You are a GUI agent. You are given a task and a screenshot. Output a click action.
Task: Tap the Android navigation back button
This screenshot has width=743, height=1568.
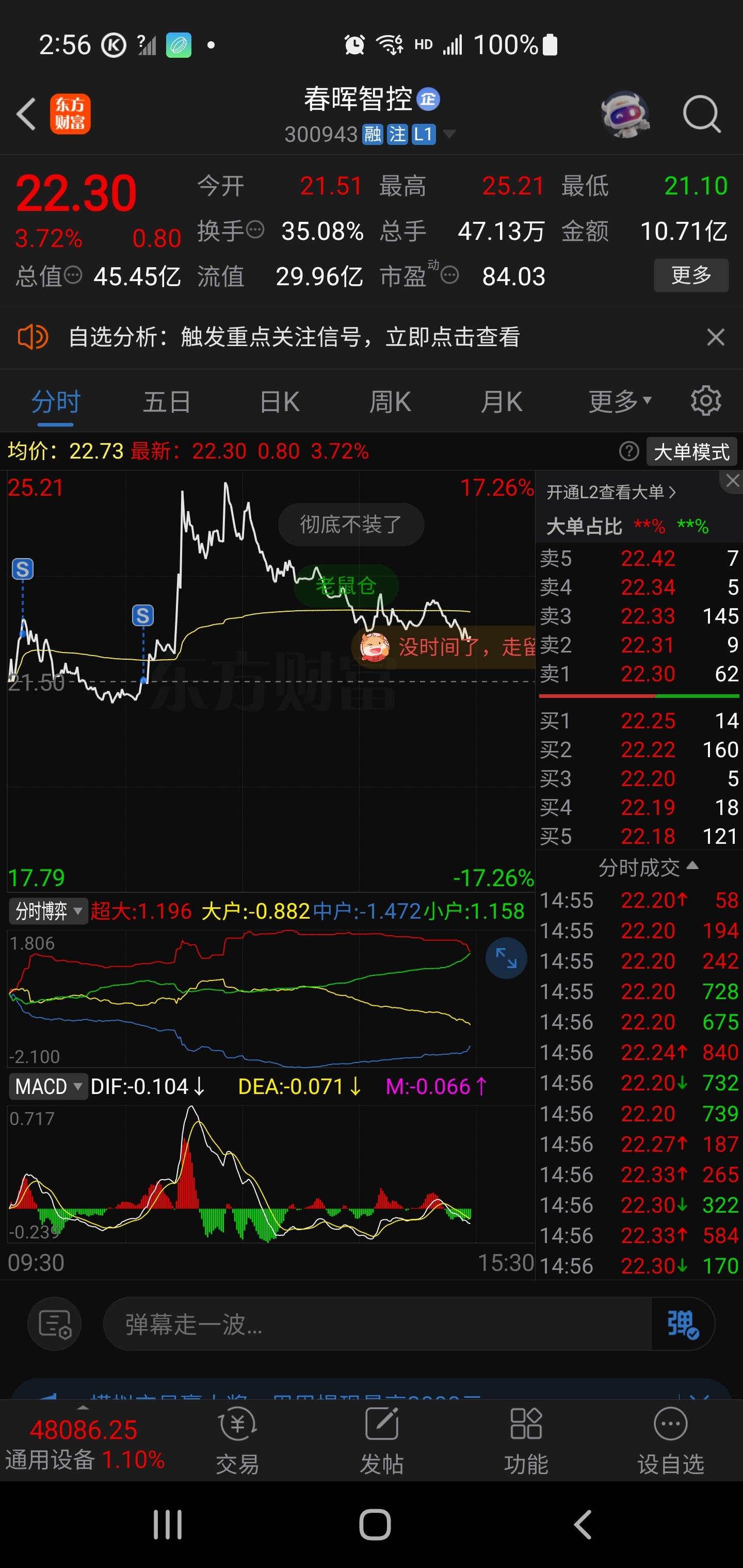583,1524
